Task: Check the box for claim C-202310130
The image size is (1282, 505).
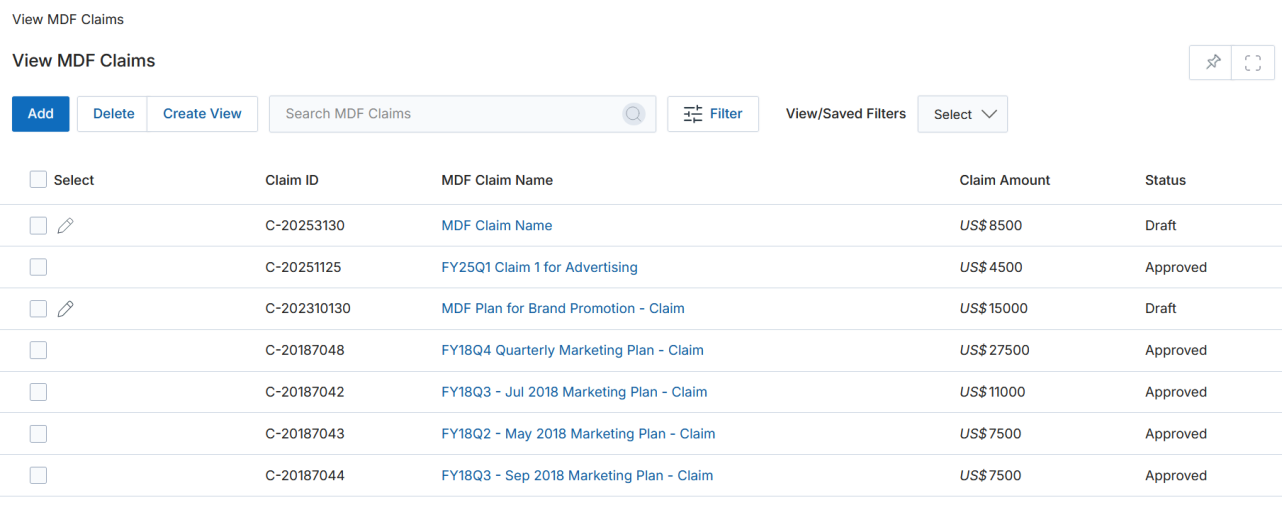Action: click(x=38, y=309)
